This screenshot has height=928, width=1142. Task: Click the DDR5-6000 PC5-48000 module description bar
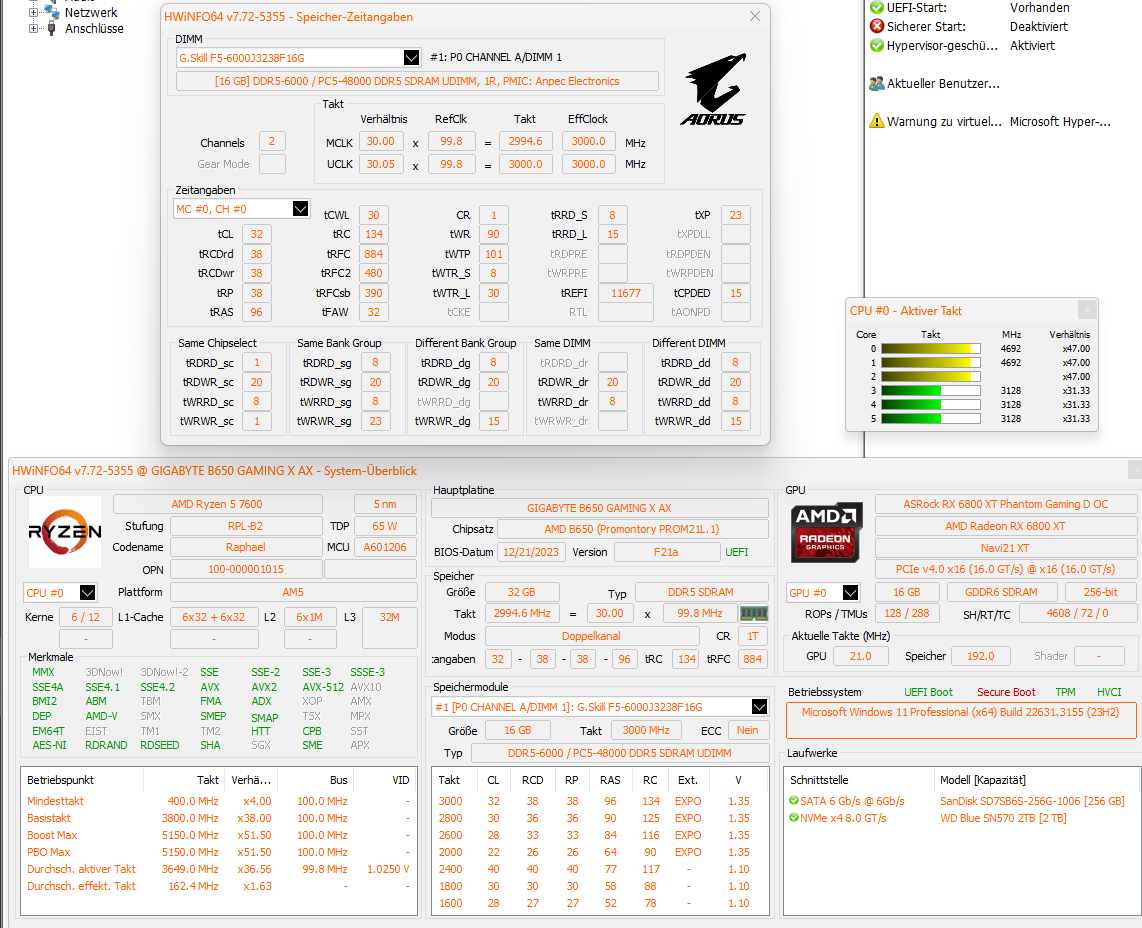(x=417, y=81)
